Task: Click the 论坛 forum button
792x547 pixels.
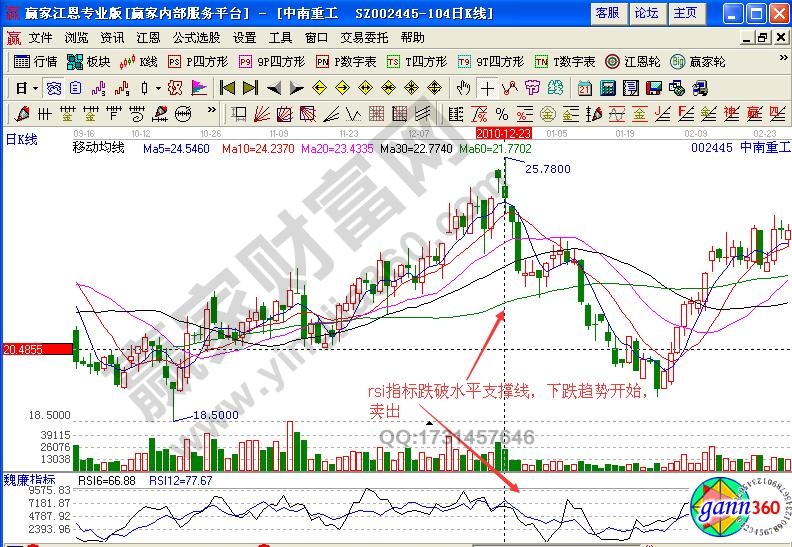Action: coord(646,13)
